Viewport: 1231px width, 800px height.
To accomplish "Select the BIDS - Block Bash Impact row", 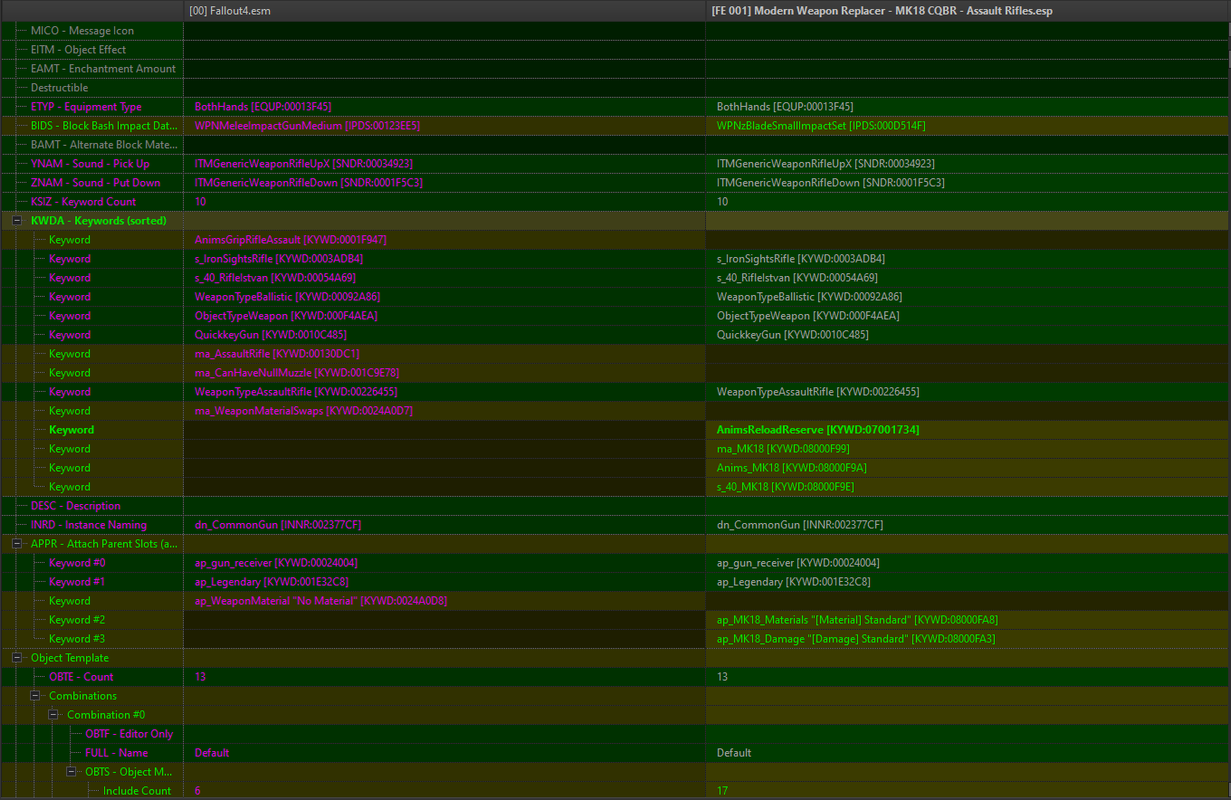I will click(x=615, y=125).
